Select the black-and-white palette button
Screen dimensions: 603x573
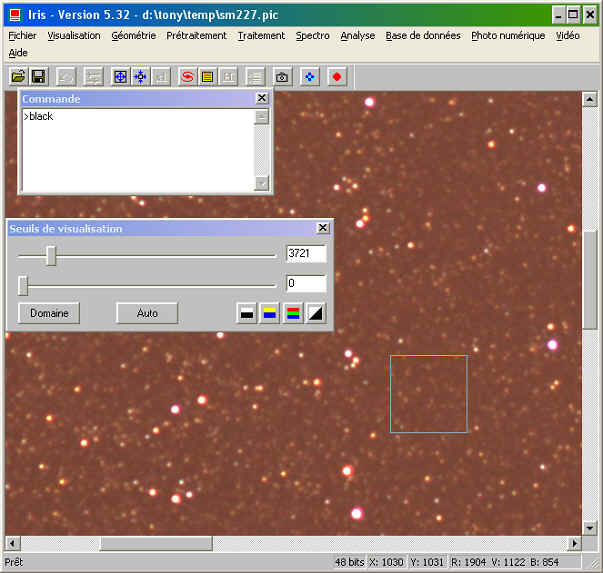pyautogui.click(x=247, y=314)
